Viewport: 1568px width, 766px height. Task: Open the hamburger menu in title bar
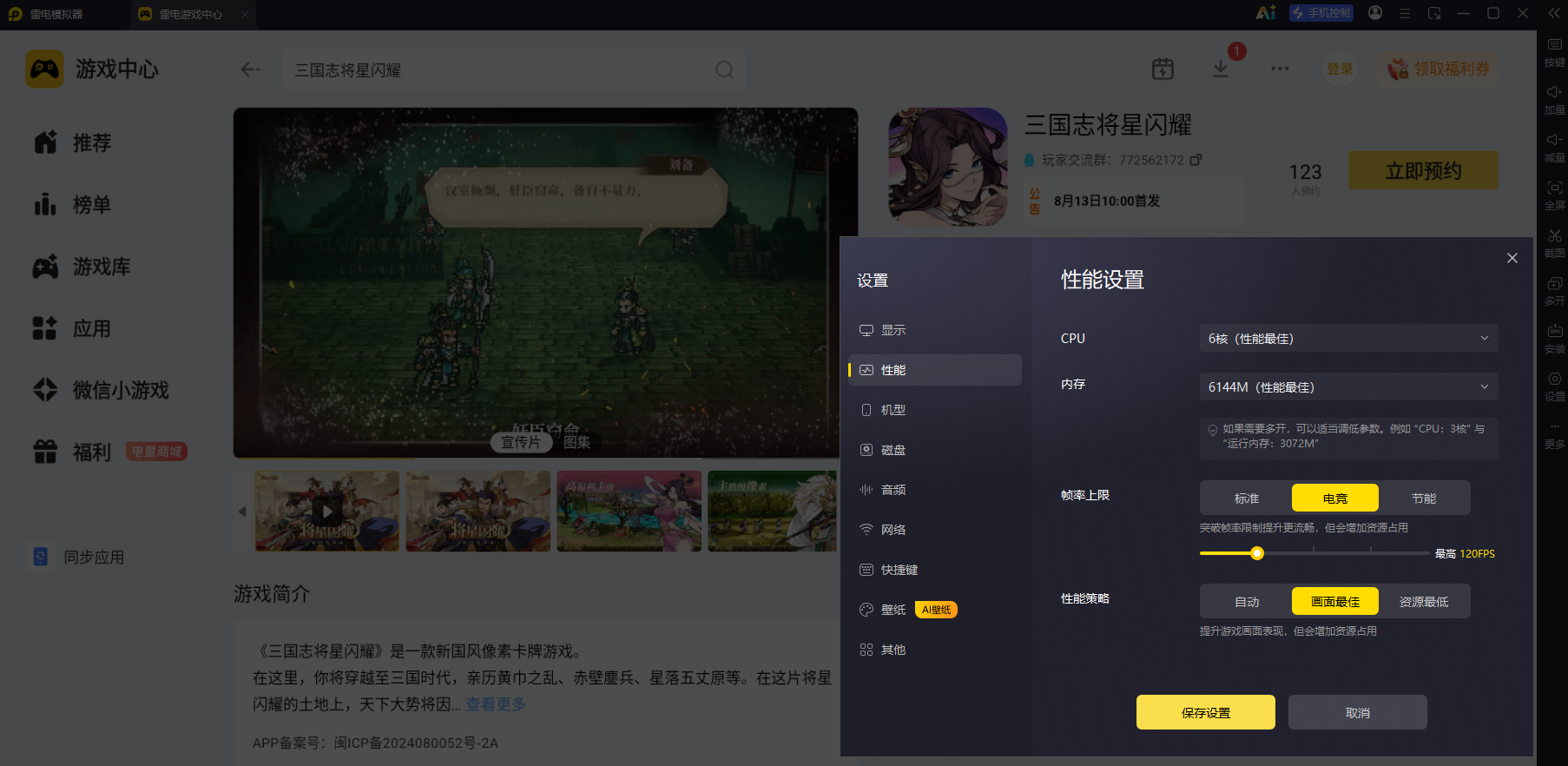[x=1405, y=13]
